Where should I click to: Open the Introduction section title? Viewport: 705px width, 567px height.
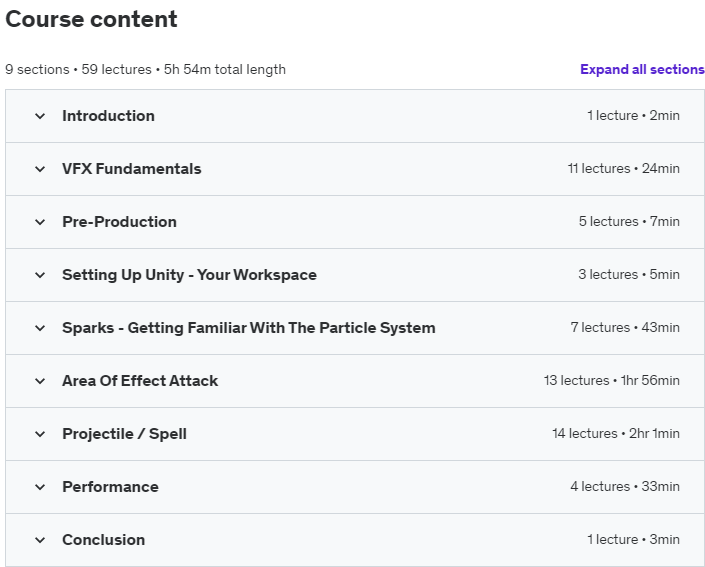pyautogui.click(x=108, y=116)
